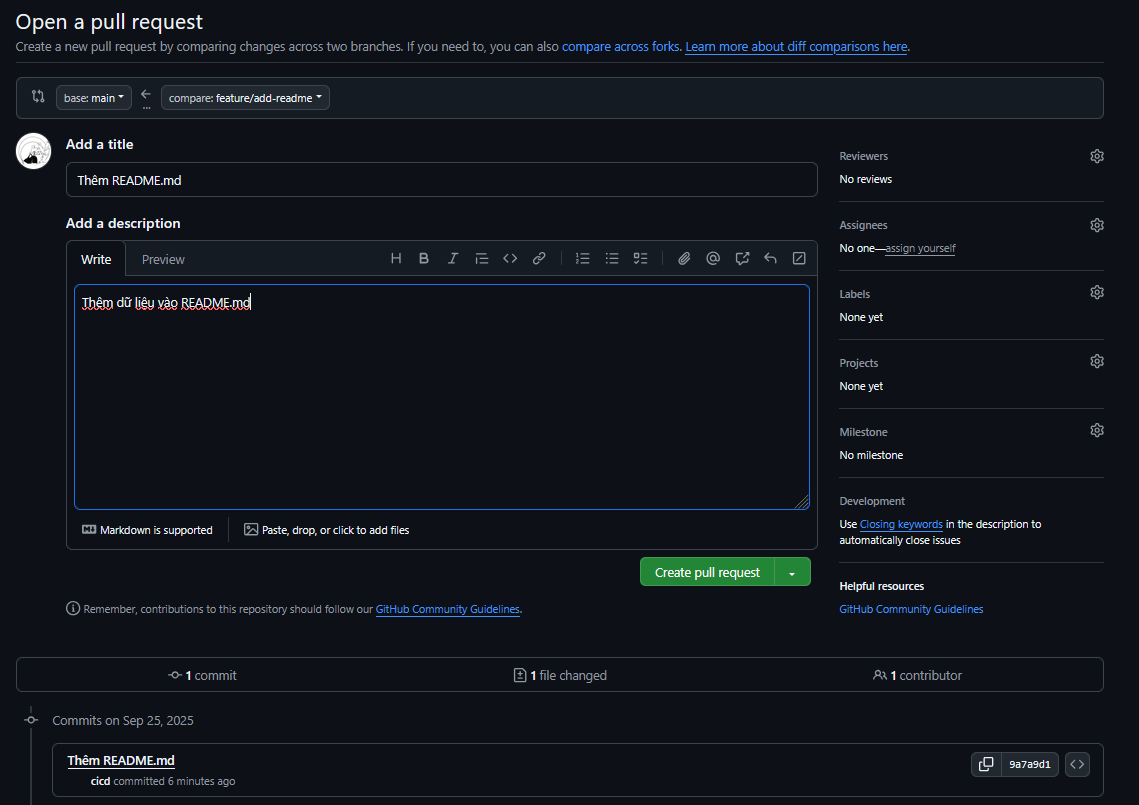This screenshot has width=1139, height=805.
Task: Copy the full SHA for commit 9a7a9d1
Action: point(986,764)
